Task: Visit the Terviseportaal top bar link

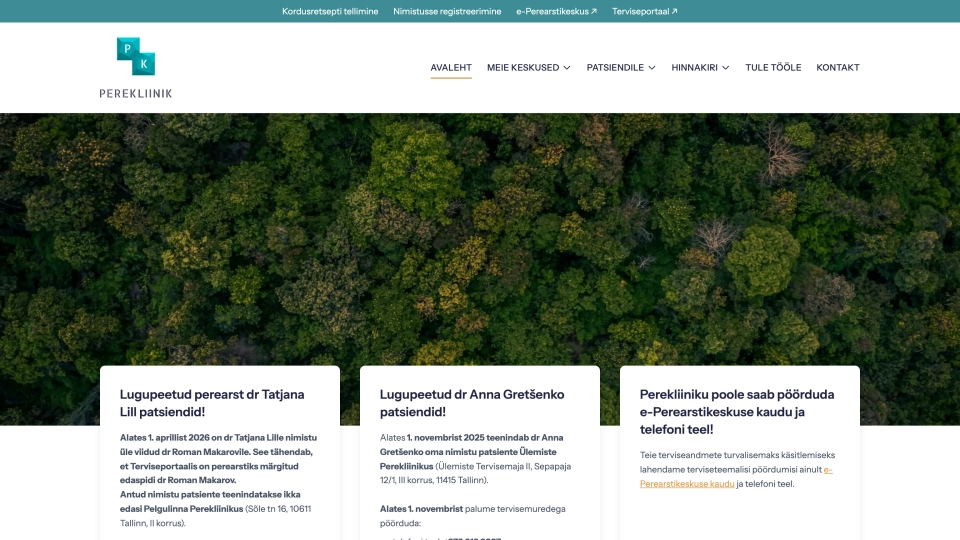Action: [640, 11]
